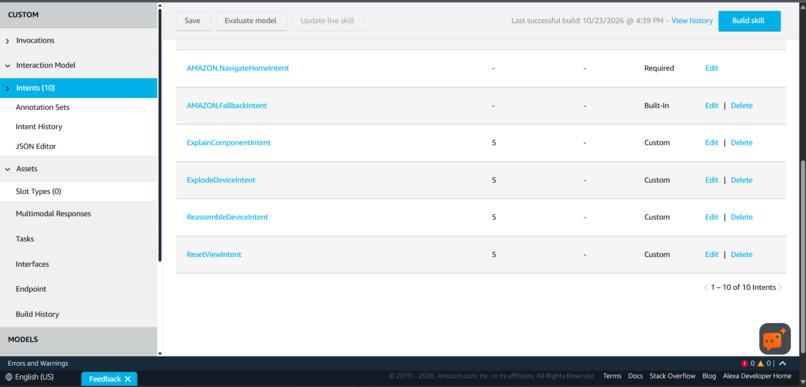The height and width of the screenshot is (387, 806).
Task: Edit AMAZON.FallbackIntent
Action: click(711, 105)
